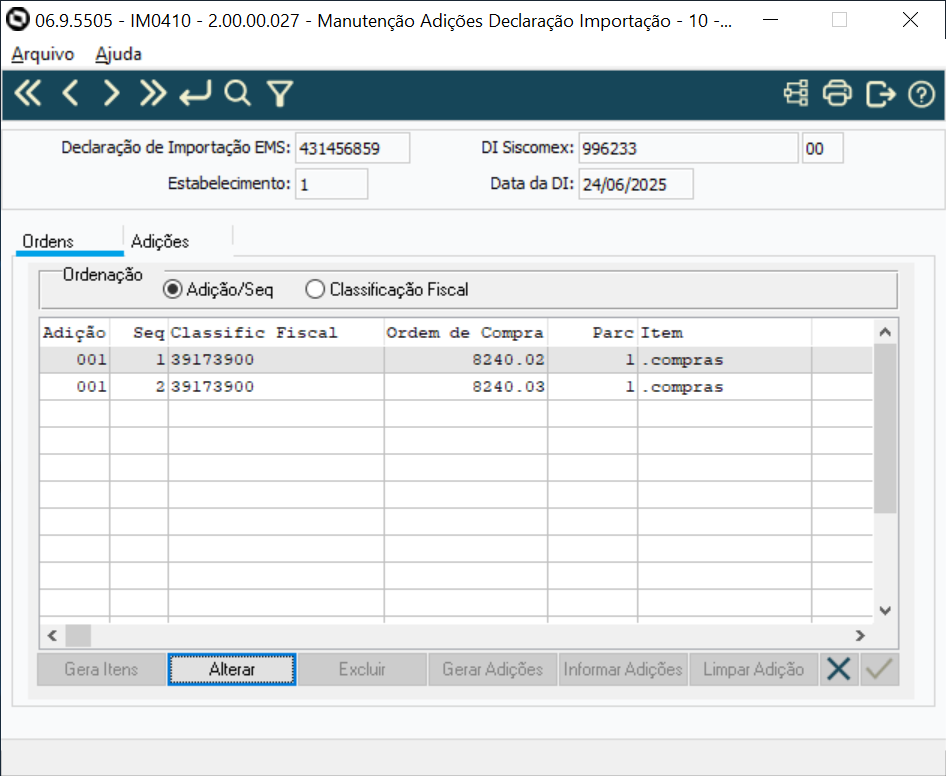
Task: Go to previous record arrow
Action: click(x=71, y=94)
